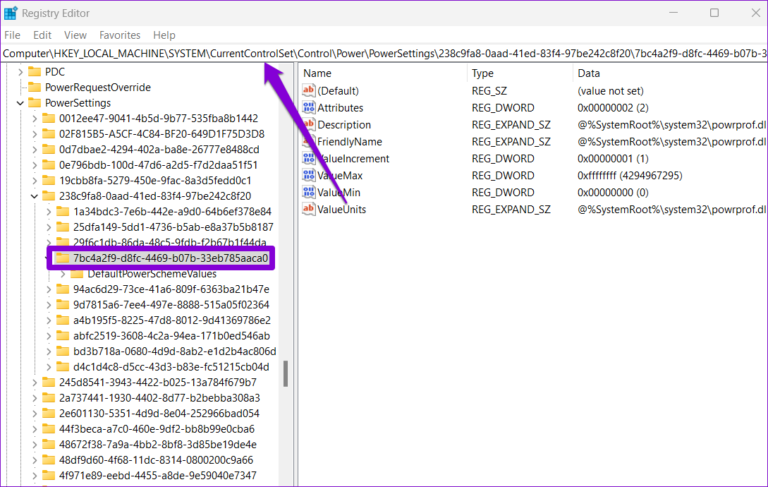Image resolution: width=768 pixels, height=487 pixels.
Task: Click the PowerSettings folder icon
Action: tap(34, 103)
